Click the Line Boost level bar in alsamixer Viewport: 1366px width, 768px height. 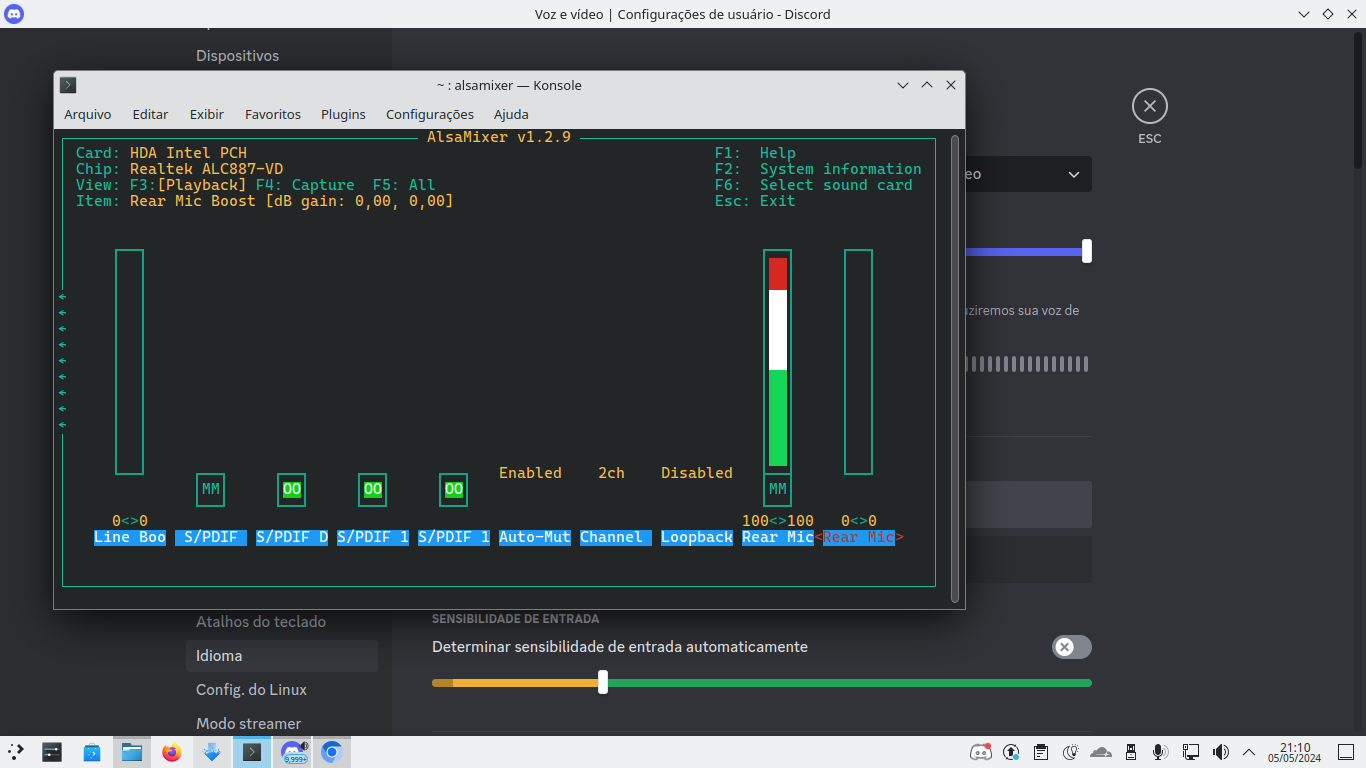pyautogui.click(x=129, y=362)
